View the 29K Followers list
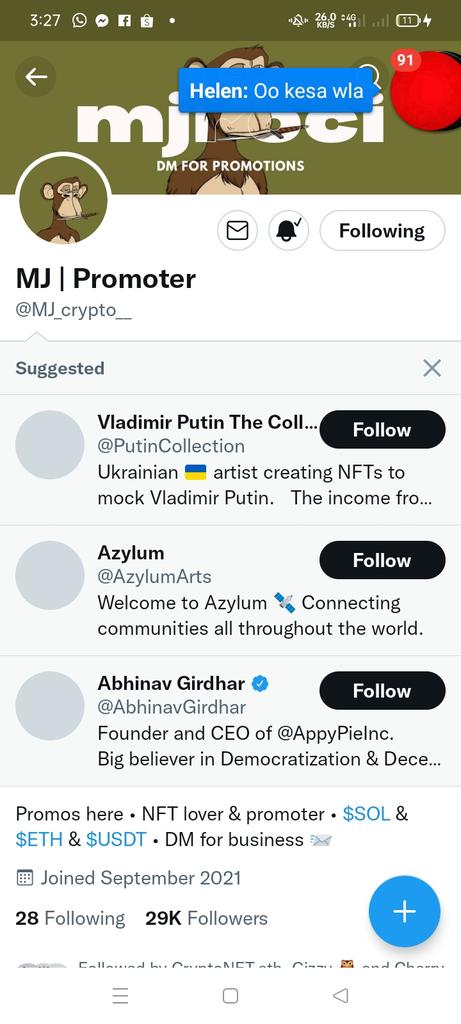461x1024 pixels. pos(206,918)
